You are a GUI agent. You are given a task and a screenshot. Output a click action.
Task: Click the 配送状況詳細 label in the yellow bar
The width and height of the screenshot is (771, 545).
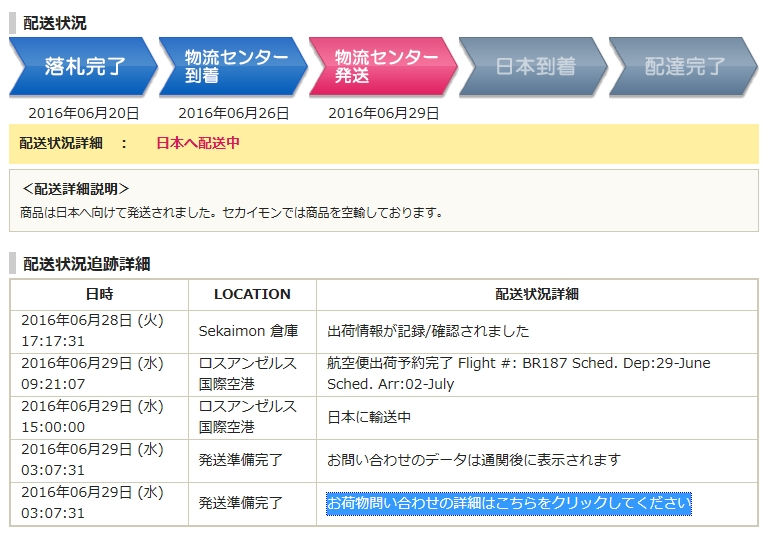60,143
